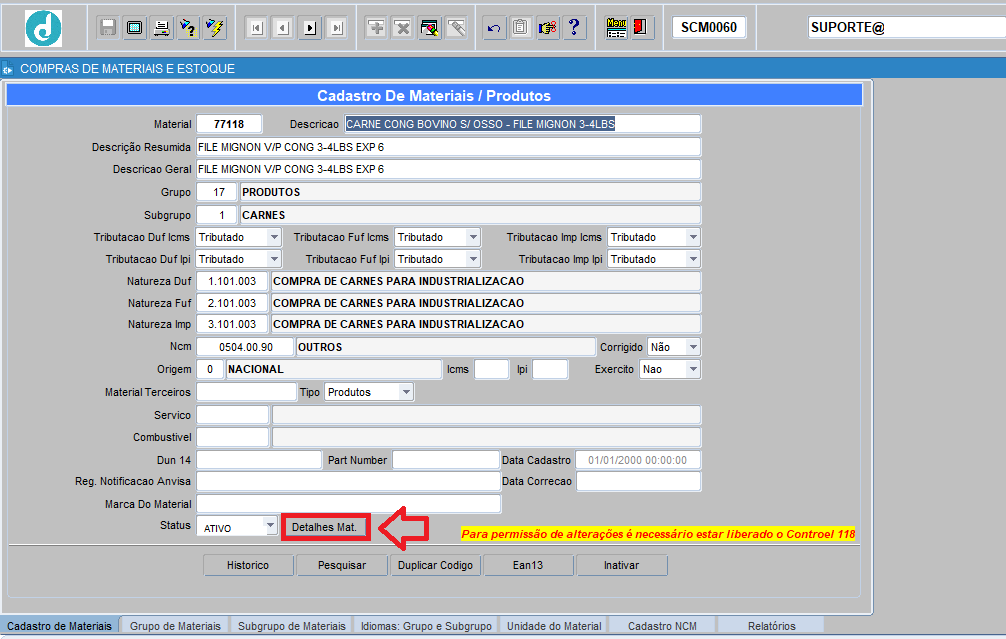Click the delete record X icon

403,28
